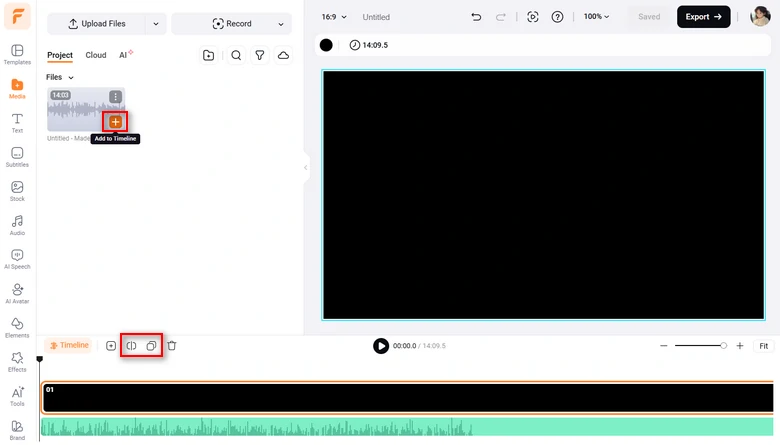Open the media search icon
Image resolution: width=780 pixels, height=445 pixels.
(x=236, y=55)
